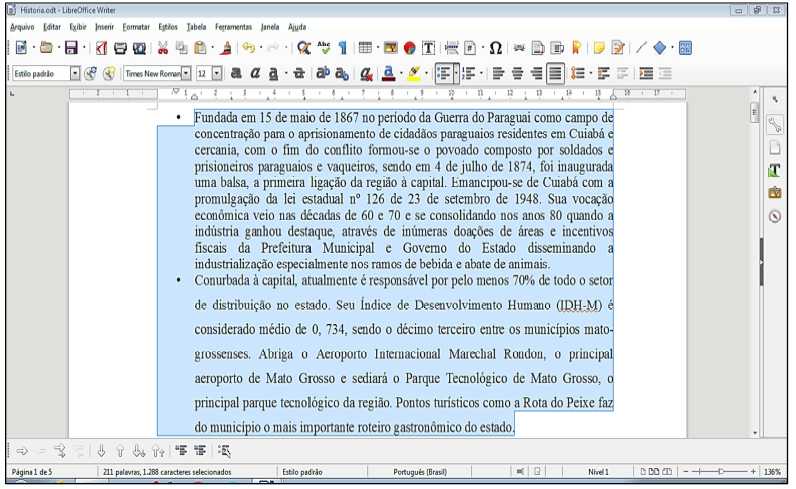Open the paragraph style dropdown (Estilo padrão)

click(x=75, y=74)
